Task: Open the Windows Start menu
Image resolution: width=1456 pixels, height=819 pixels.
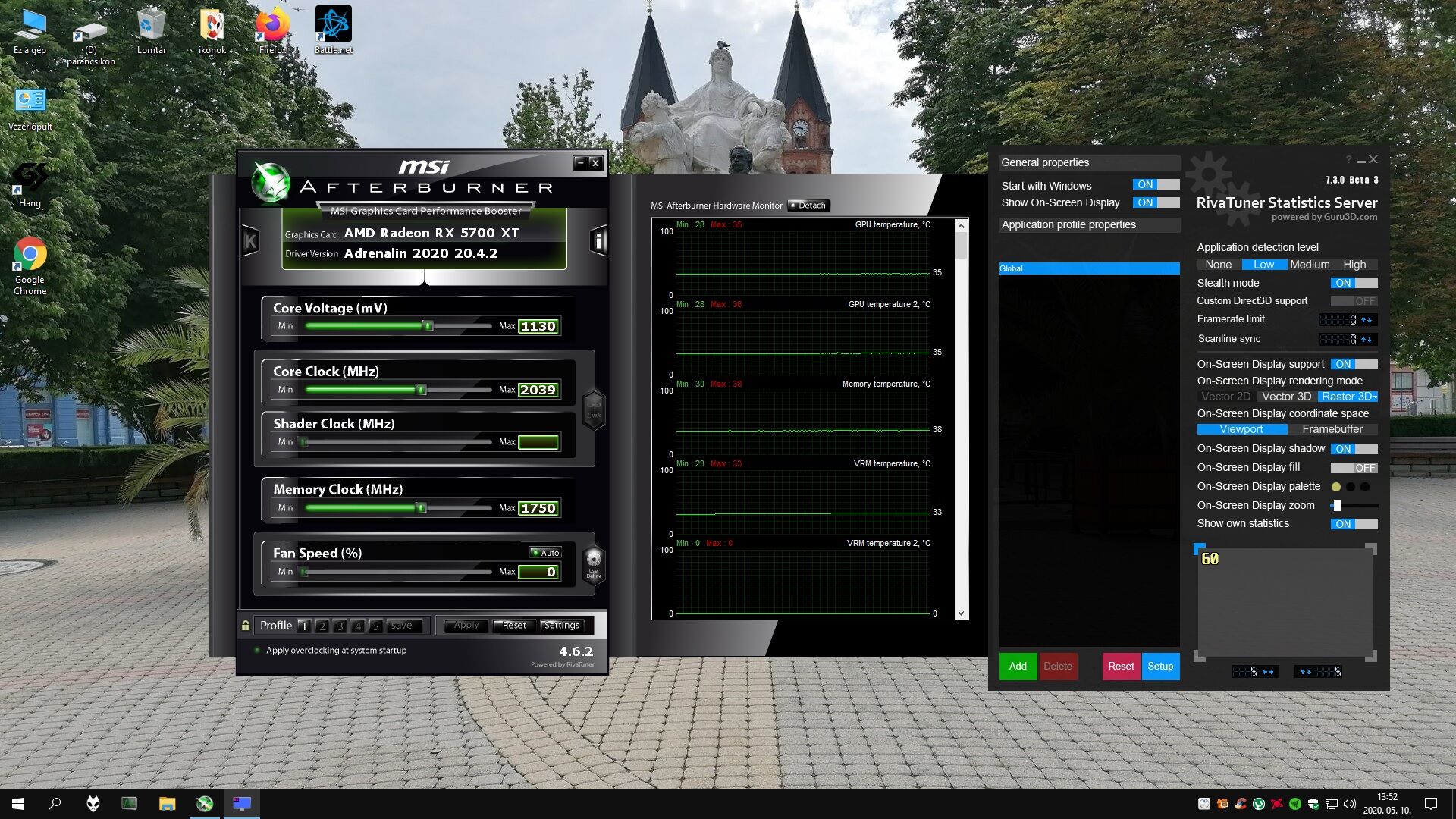Action: 18,804
